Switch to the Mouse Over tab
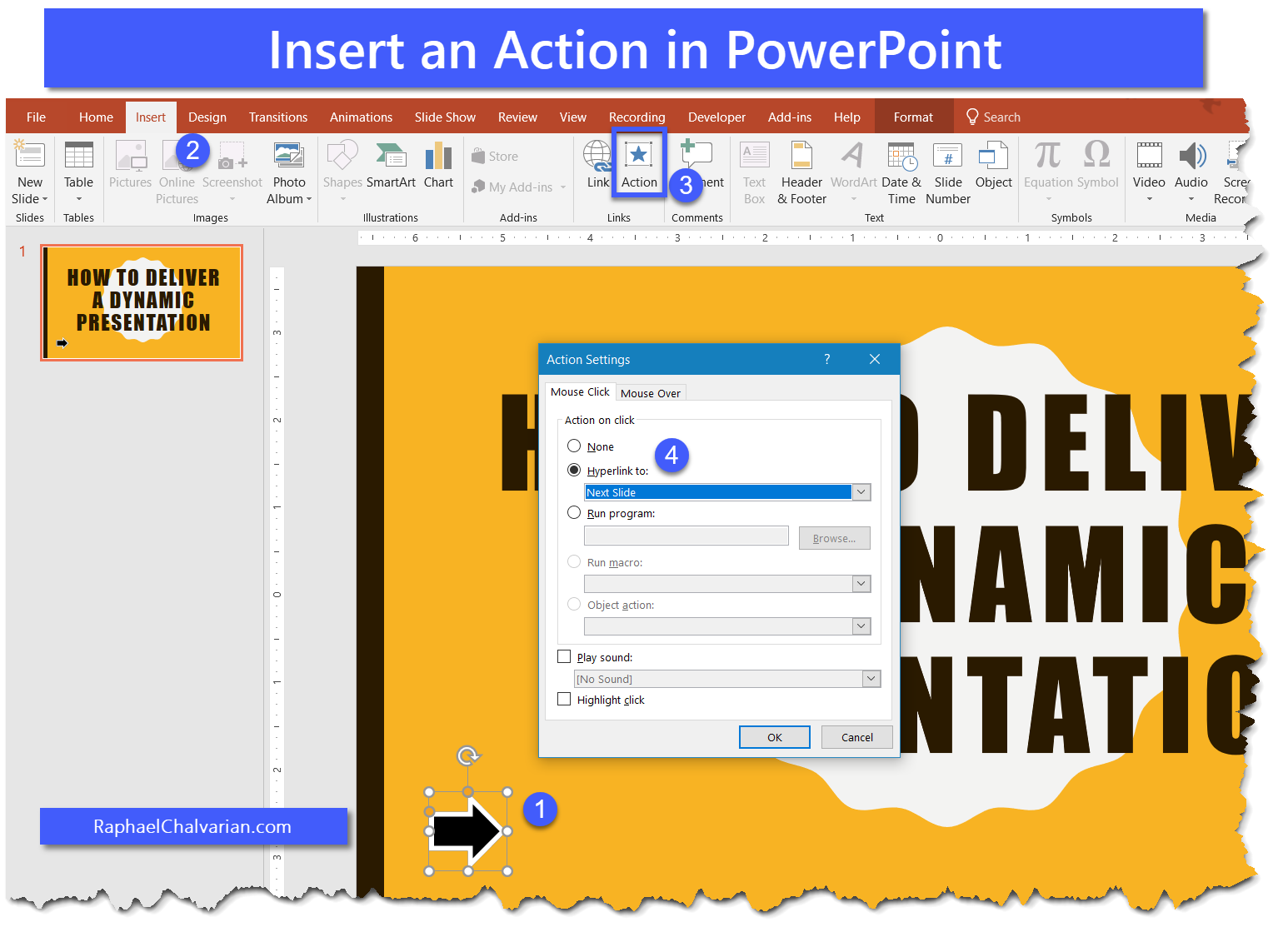Image resolution: width=1288 pixels, height=947 pixels. tap(651, 393)
